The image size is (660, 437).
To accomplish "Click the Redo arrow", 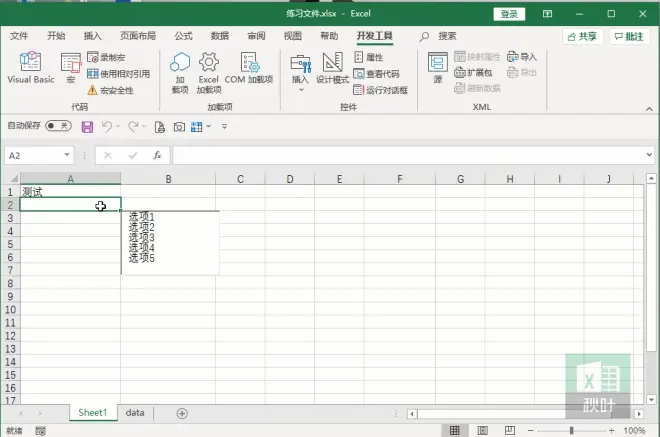I will (133, 127).
